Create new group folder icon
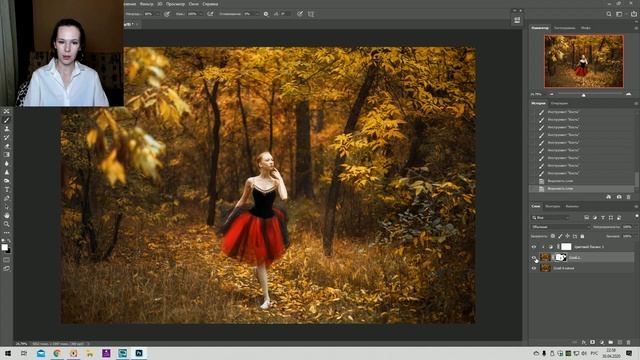The width and height of the screenshot is (640, 360). point(611,342)
